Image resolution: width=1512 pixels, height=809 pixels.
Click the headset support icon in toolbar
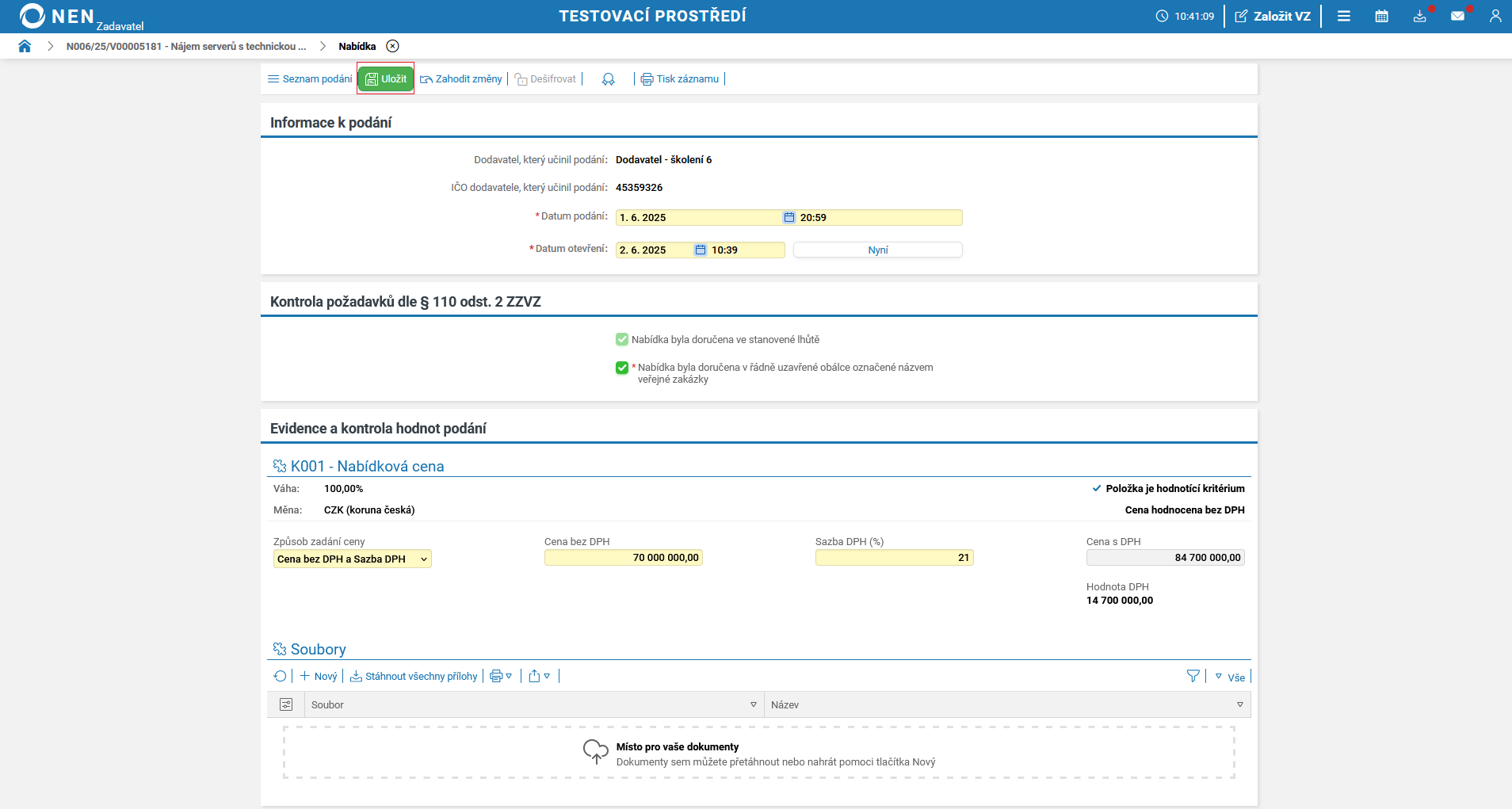coord(608,79)
